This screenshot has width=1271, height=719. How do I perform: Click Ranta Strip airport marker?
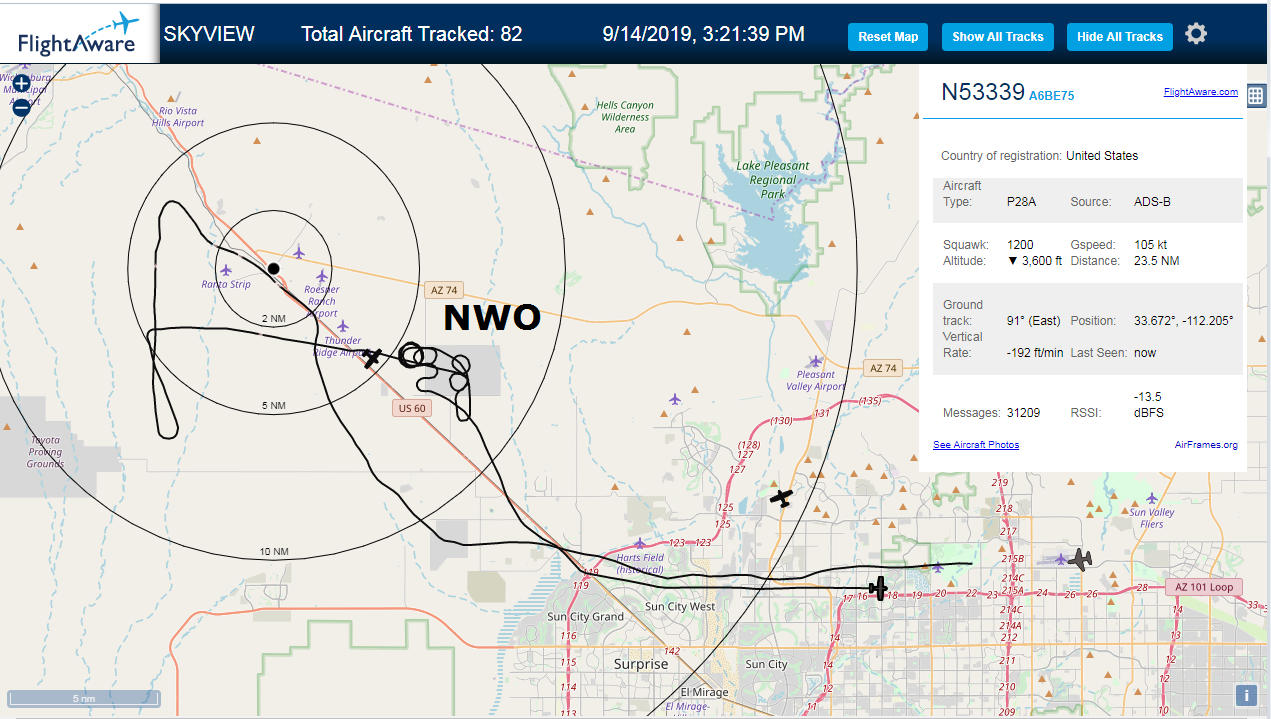[x=226, y=270]
